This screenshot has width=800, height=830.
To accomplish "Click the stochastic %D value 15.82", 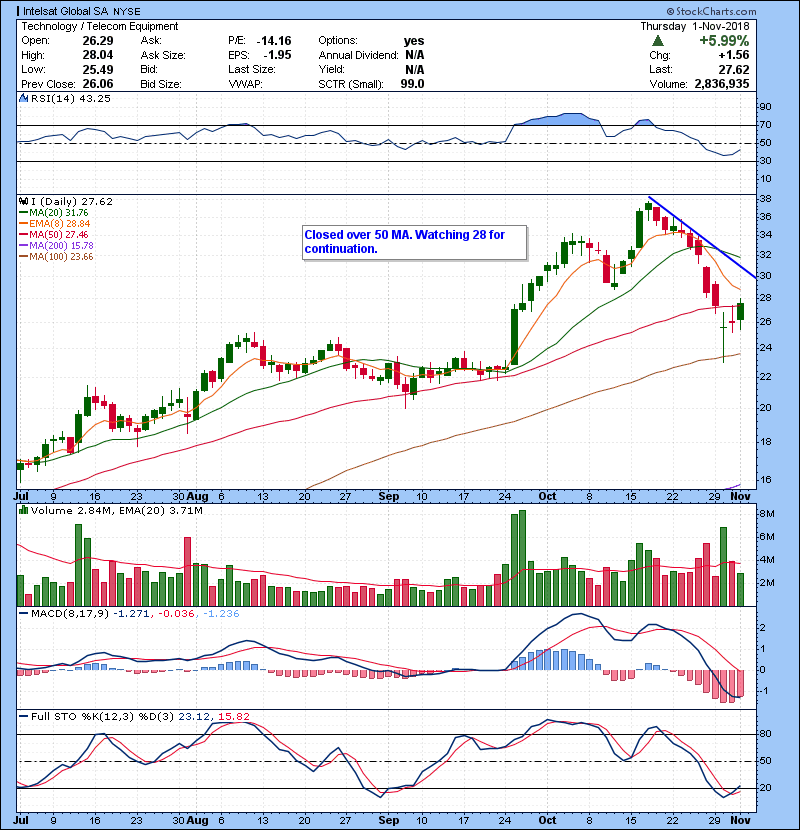I will (x=233, y=716).
